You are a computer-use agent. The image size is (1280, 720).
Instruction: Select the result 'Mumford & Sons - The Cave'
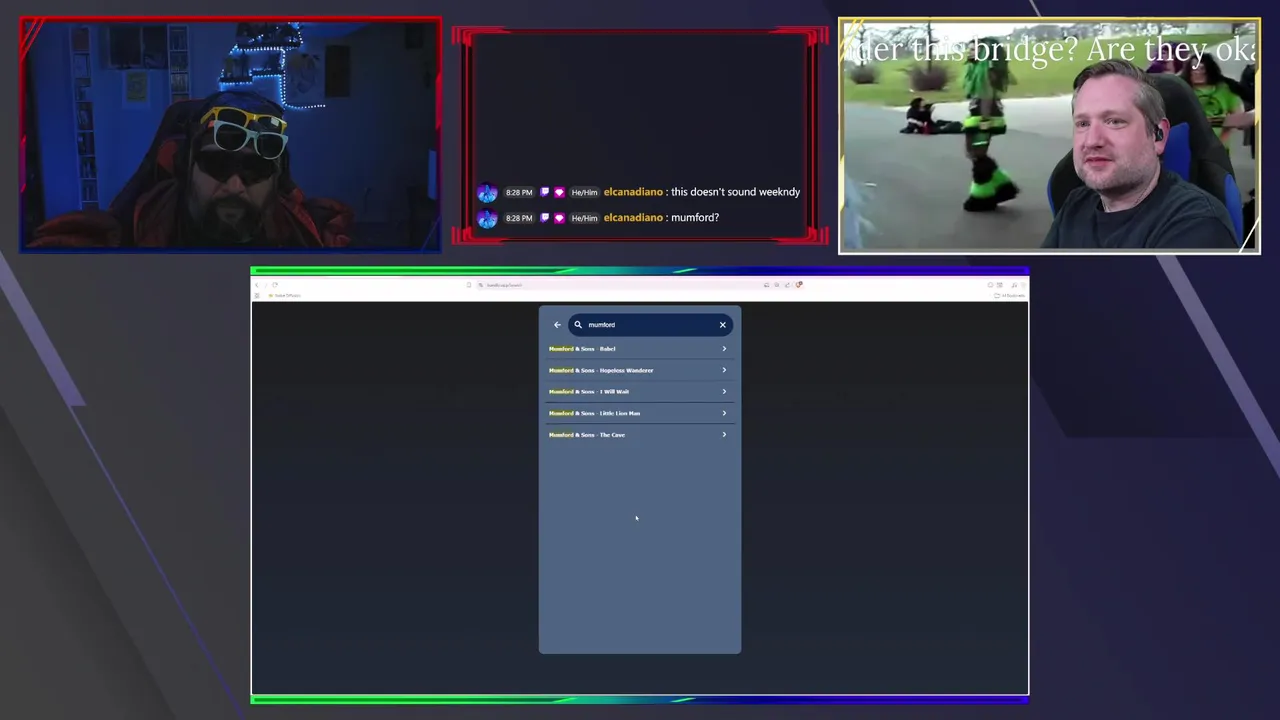point(639,434)
